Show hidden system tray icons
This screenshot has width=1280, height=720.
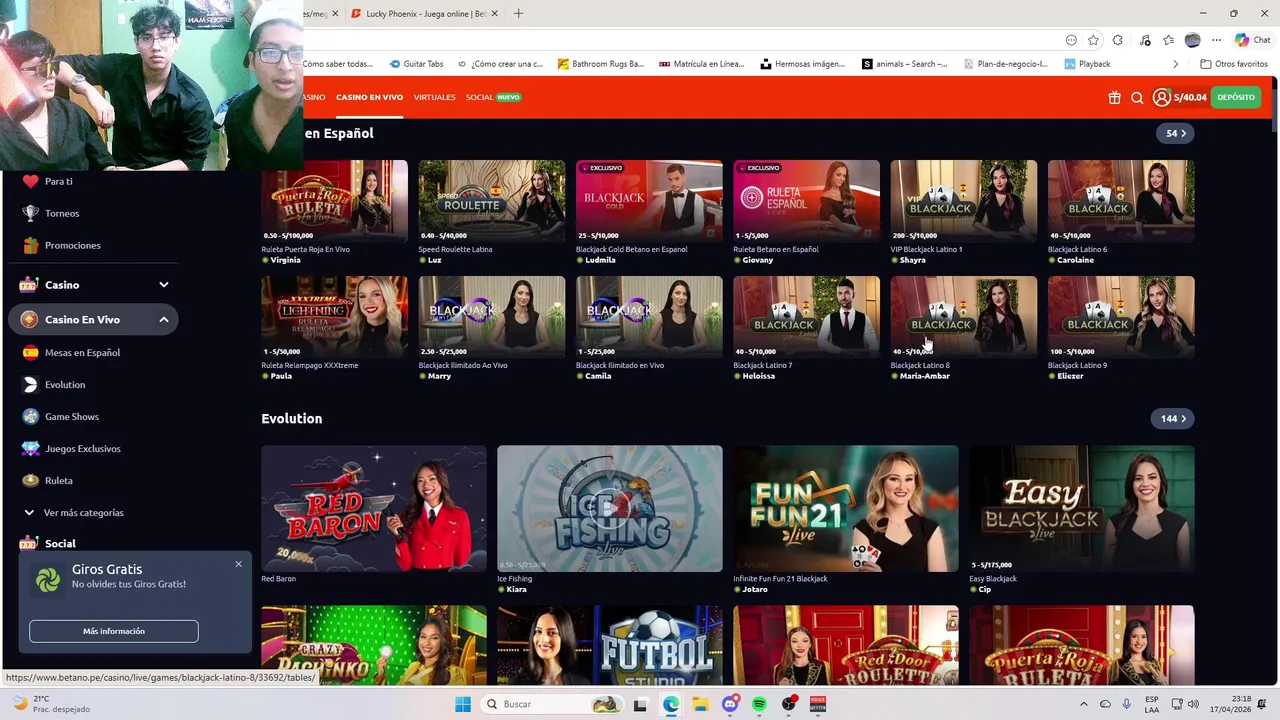[1083, 704]
